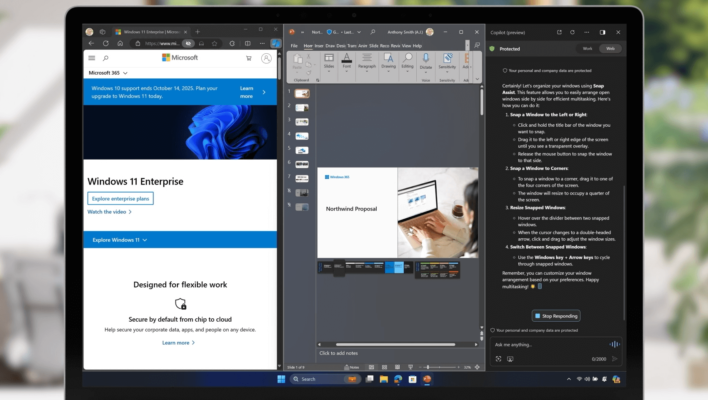Open Font dropdown in PowerPoint ribbon
The width and height of the screenshot is (708, 400).
[x=346, y=62]
